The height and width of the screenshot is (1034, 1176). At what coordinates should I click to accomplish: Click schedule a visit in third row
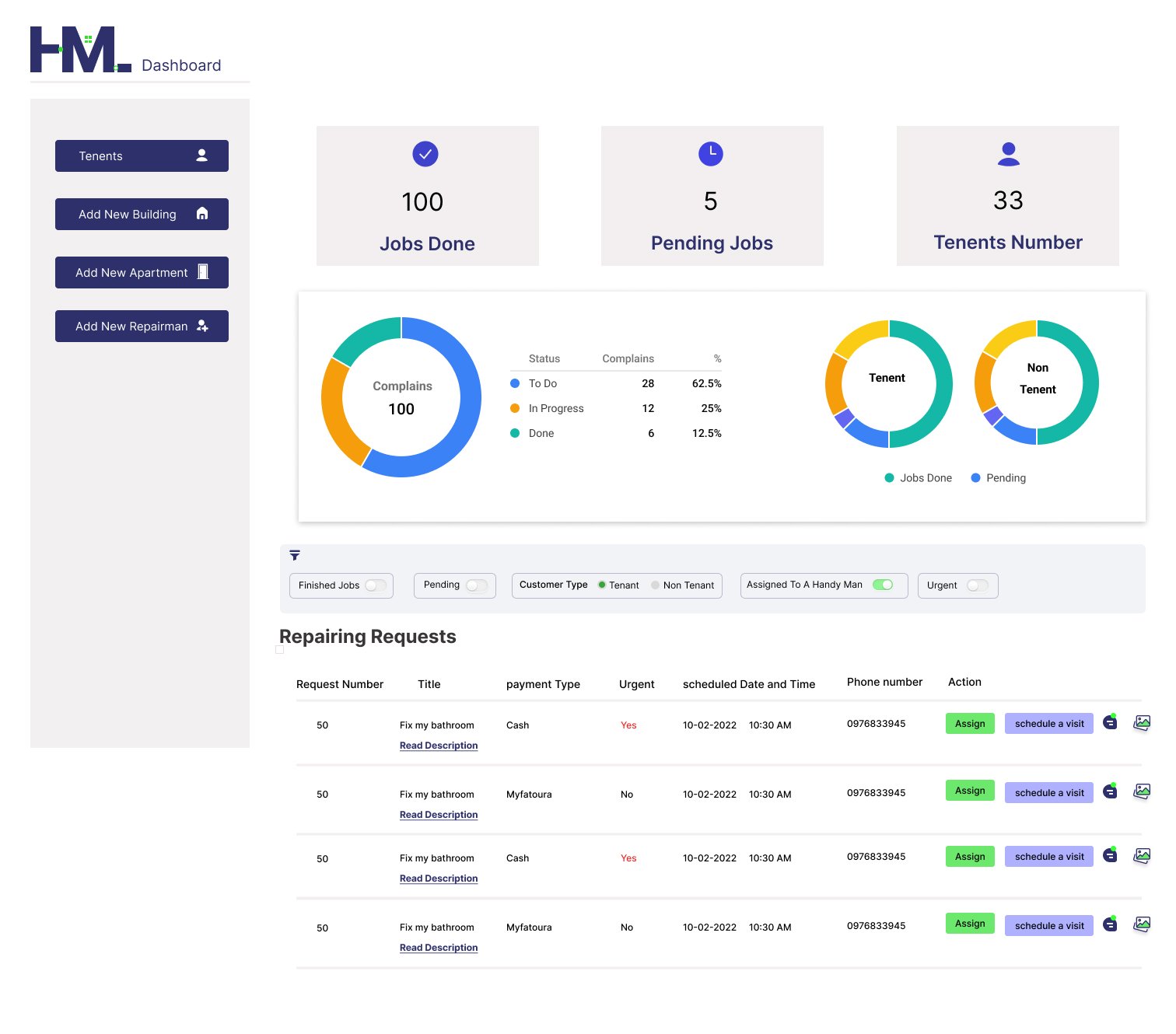(1048, 857)
